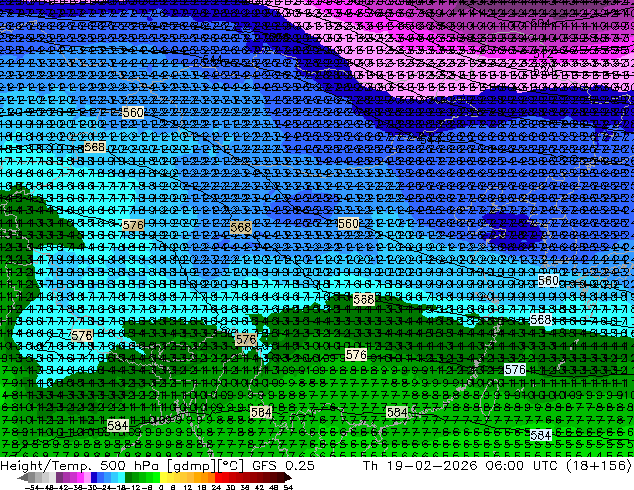Image resolution: width=634 pixels, height=490 pixels.
Task: Click the '-54' value on the legend scale
Action: click(x=32, y=487)
